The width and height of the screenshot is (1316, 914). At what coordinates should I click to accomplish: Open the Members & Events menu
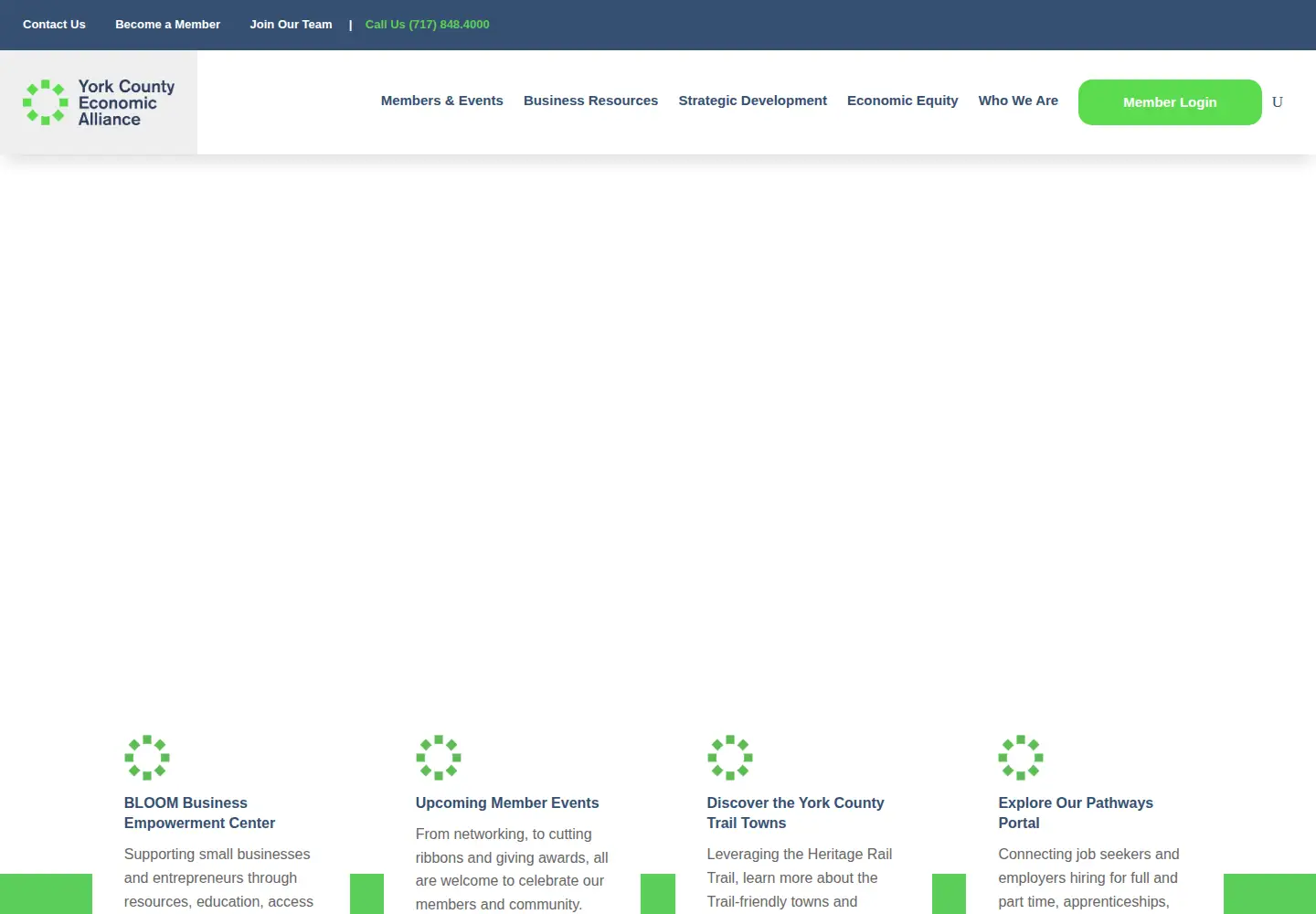tap(442, 101)
